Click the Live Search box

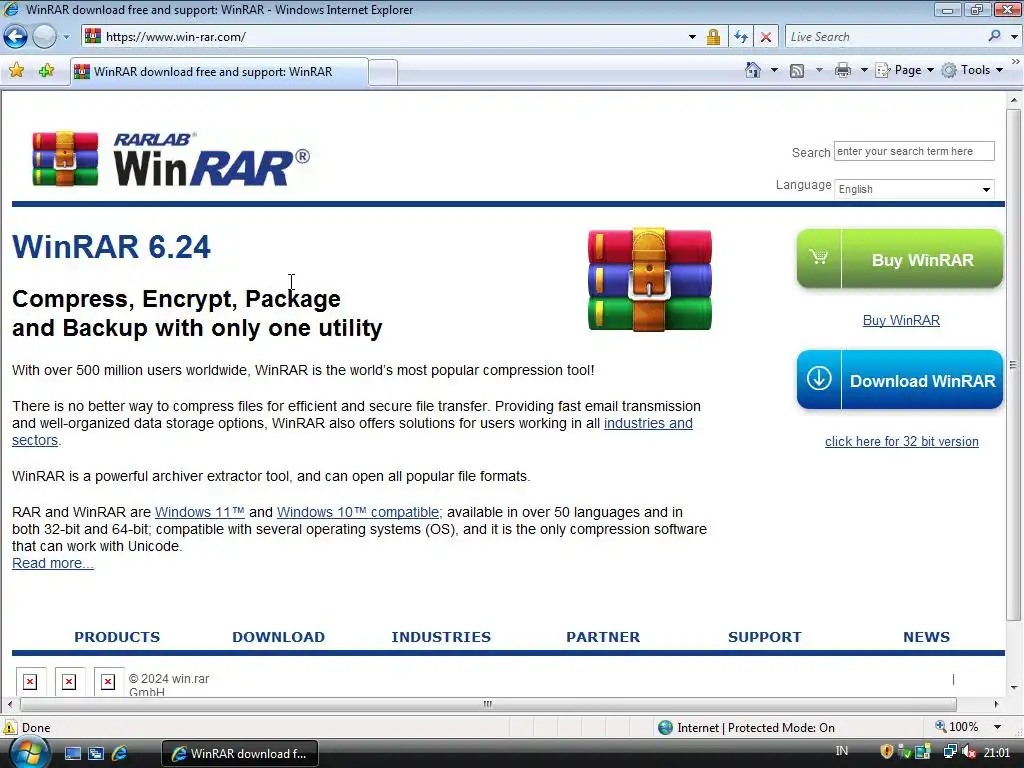click(885, 37)
